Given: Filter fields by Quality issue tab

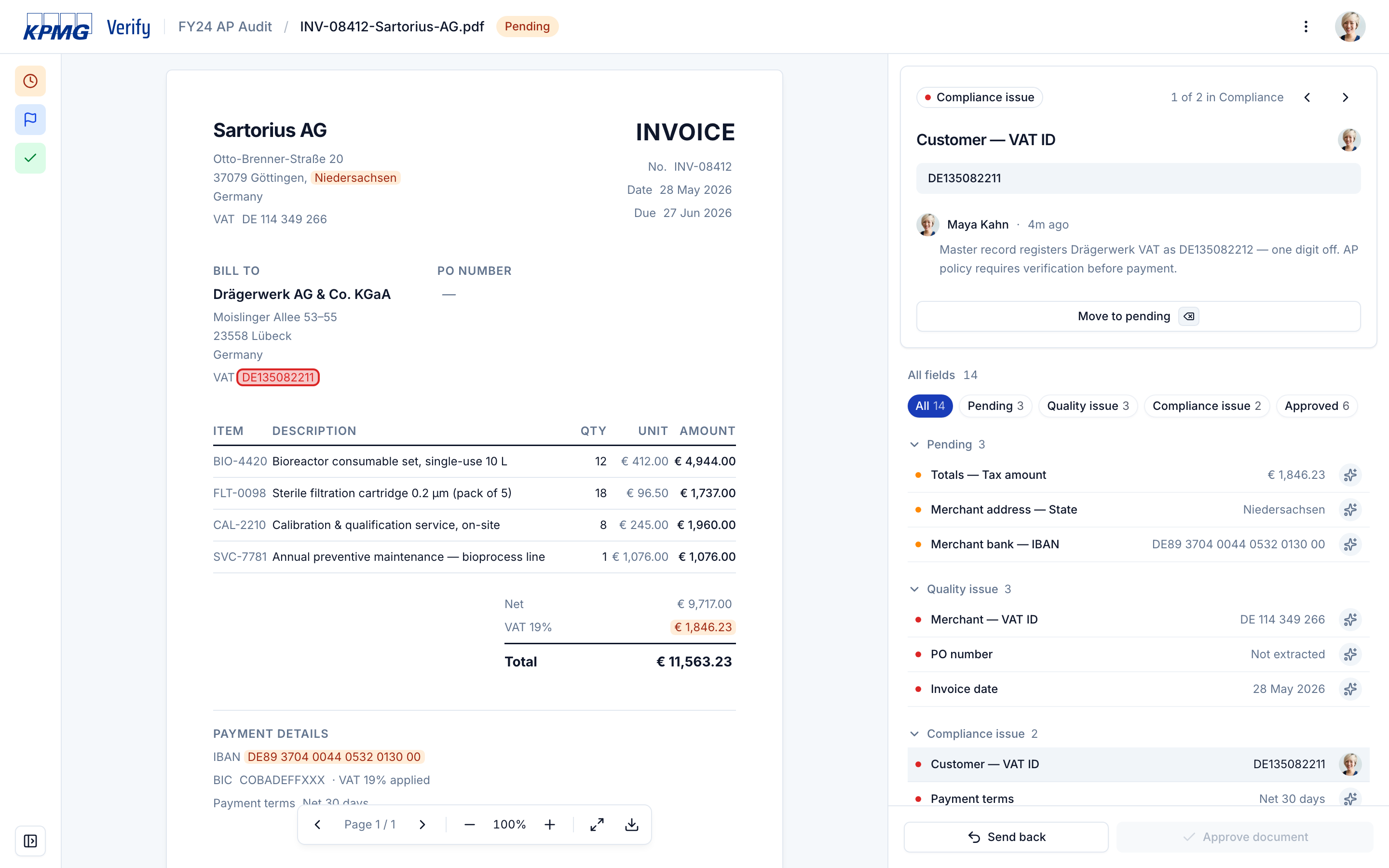Looking at the screenshot, I should coord(1088,406).
